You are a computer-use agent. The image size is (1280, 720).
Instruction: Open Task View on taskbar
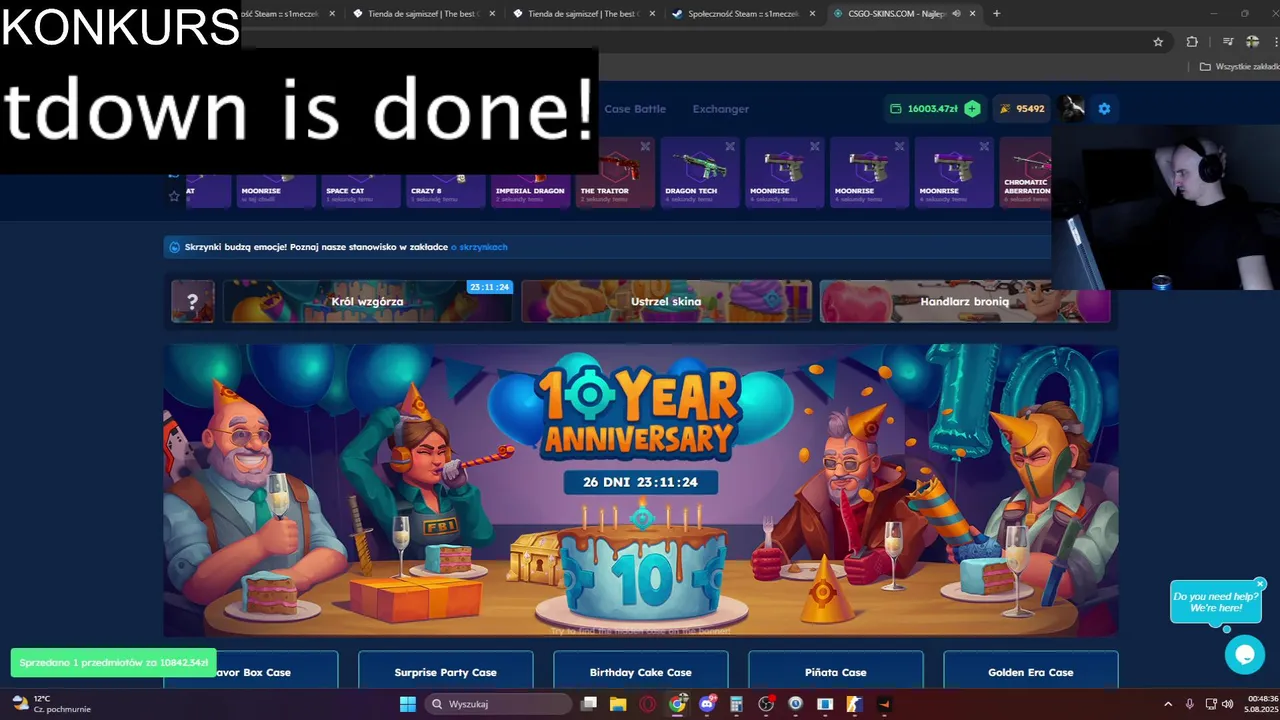point(589,704)
